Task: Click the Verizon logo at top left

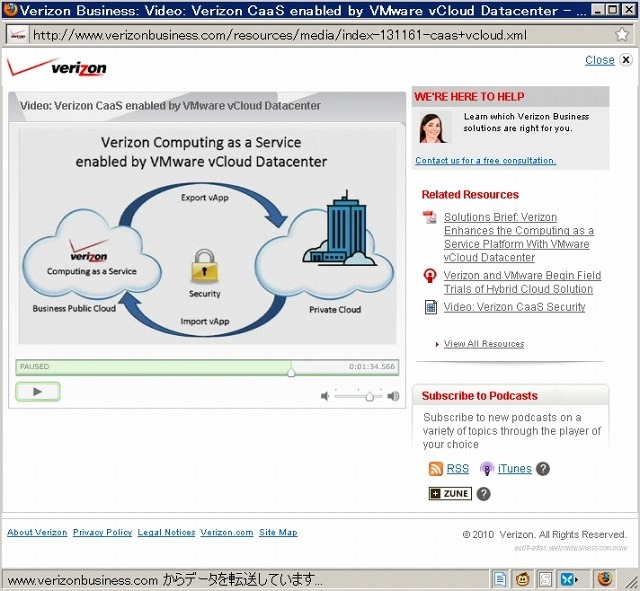Action: [57, 67]
